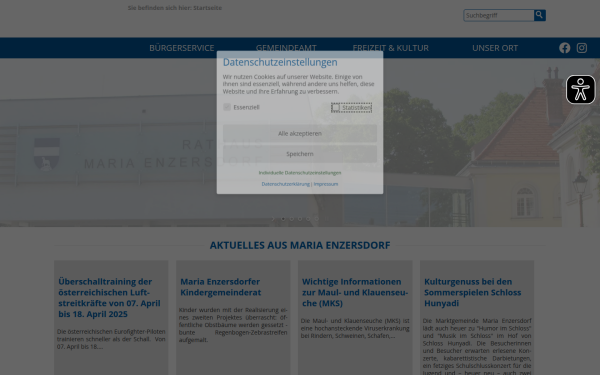Image resolution: width=600 pixels, height=375 pixels.
Task: Open the Maul- und Klauenseuche article
Action: click(355, 292)
